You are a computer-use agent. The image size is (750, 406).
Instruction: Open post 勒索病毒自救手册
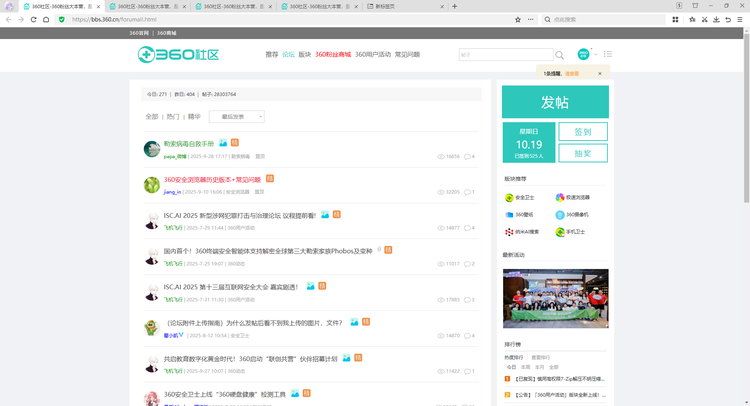tap(189, 143)
